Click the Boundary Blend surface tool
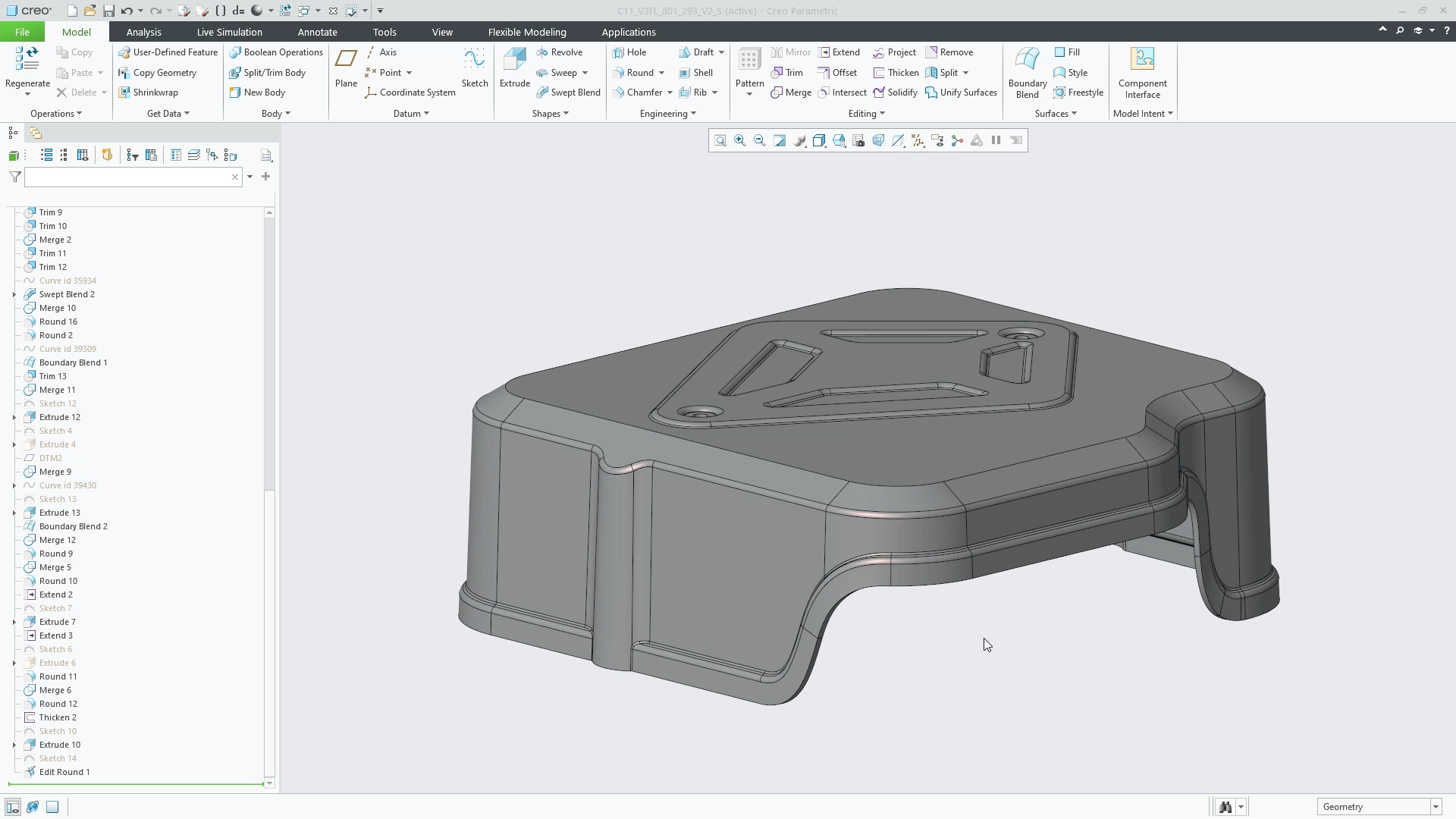Screen dimensions: 1456x819 [1028, 73]
